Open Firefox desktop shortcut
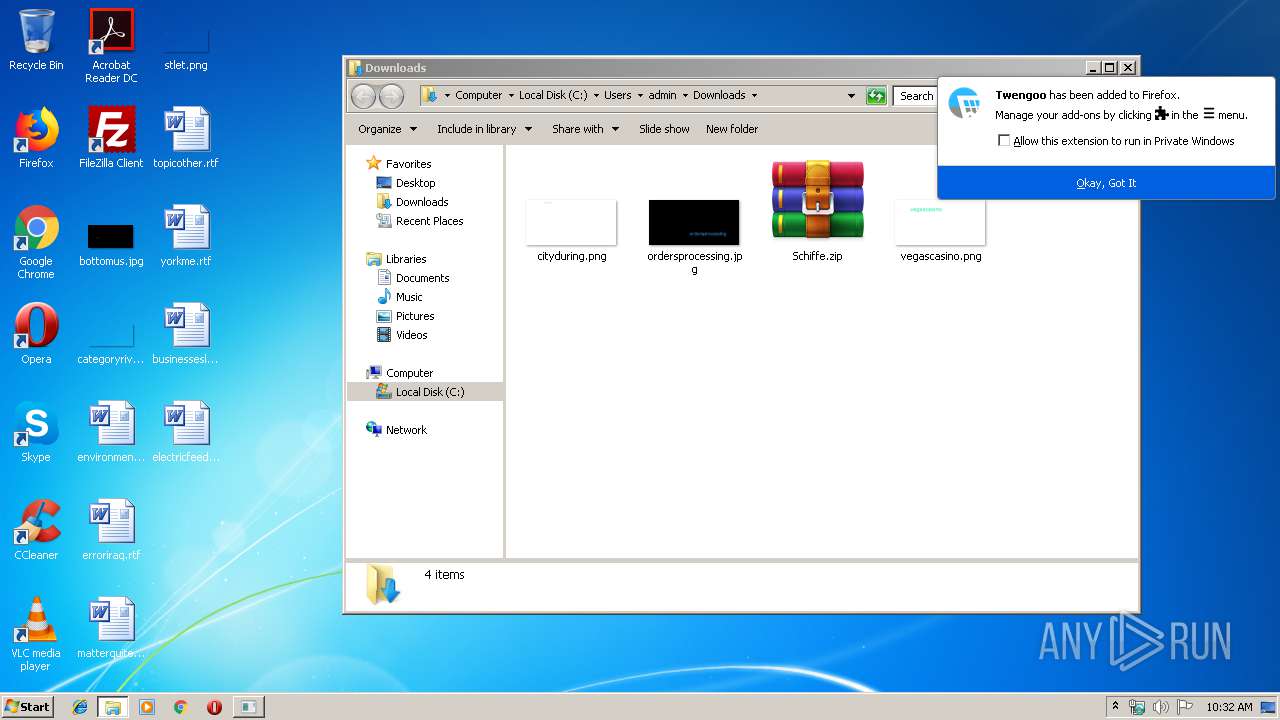Image resolution: width=1280 pixels, height=720 pixels. point(36,138)
